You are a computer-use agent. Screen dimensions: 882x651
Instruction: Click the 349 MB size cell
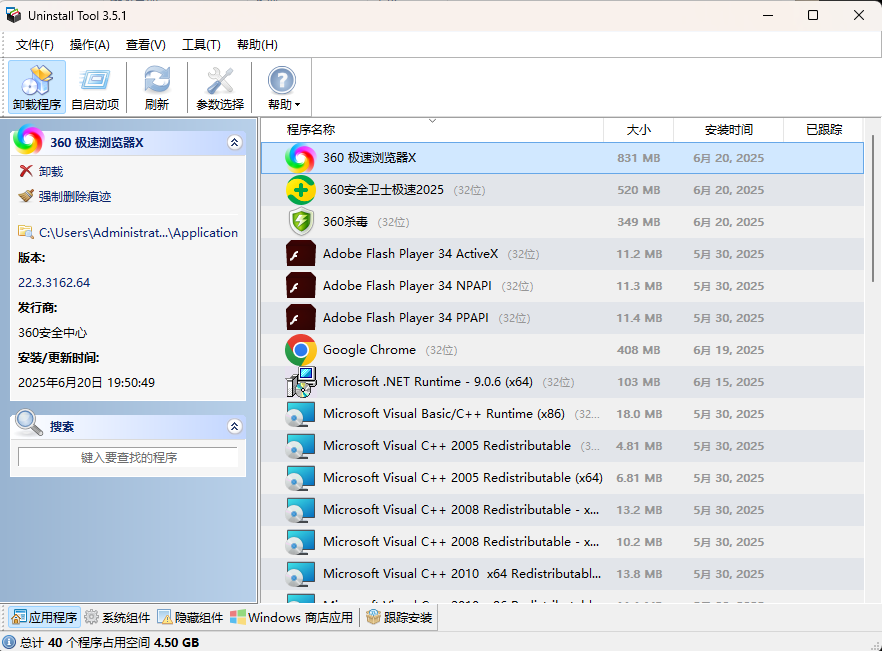pos(638,222)
